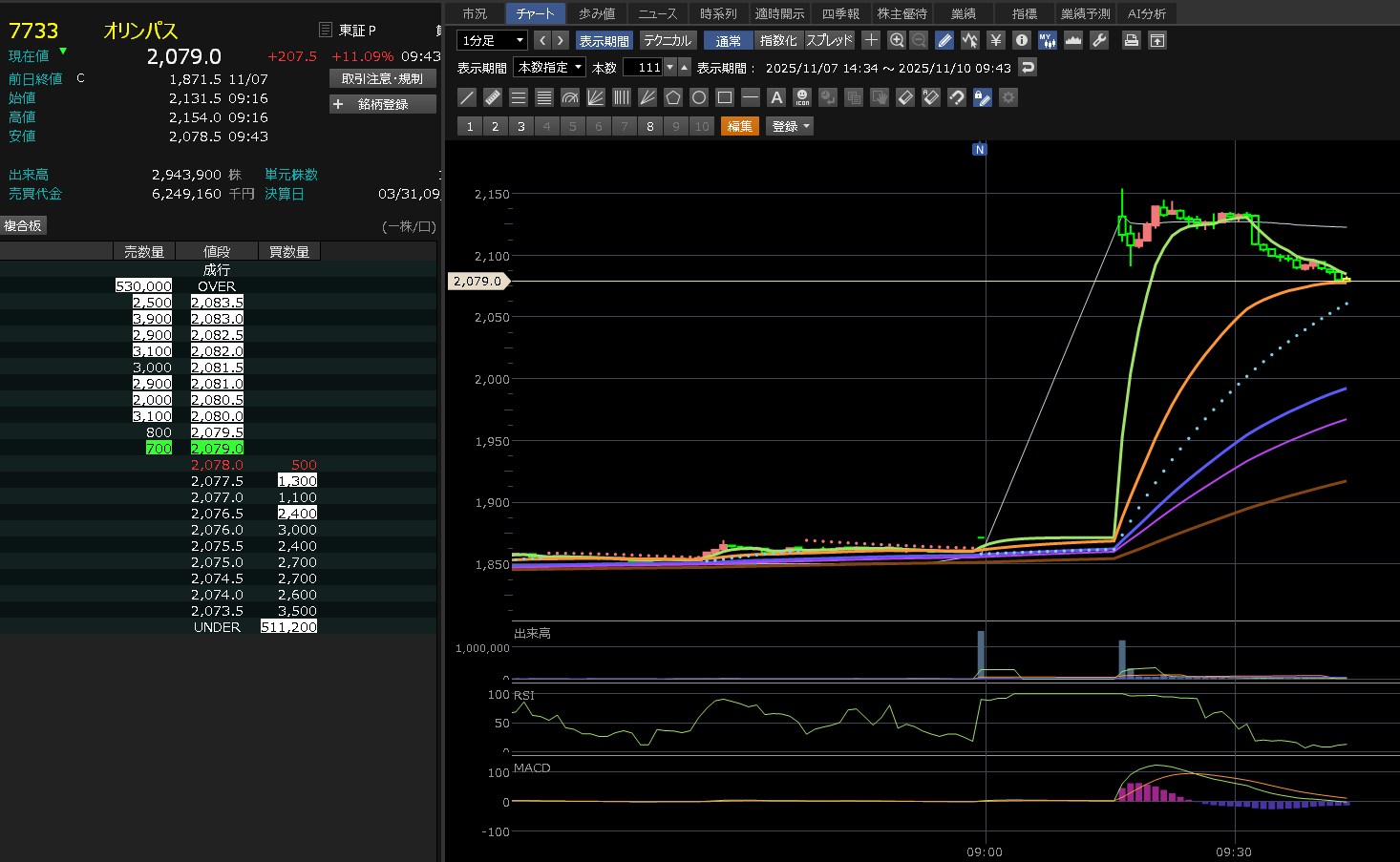Choose the text annotation tool
This screenshot has height=862, width=1400.
click(x=776, y=97)
